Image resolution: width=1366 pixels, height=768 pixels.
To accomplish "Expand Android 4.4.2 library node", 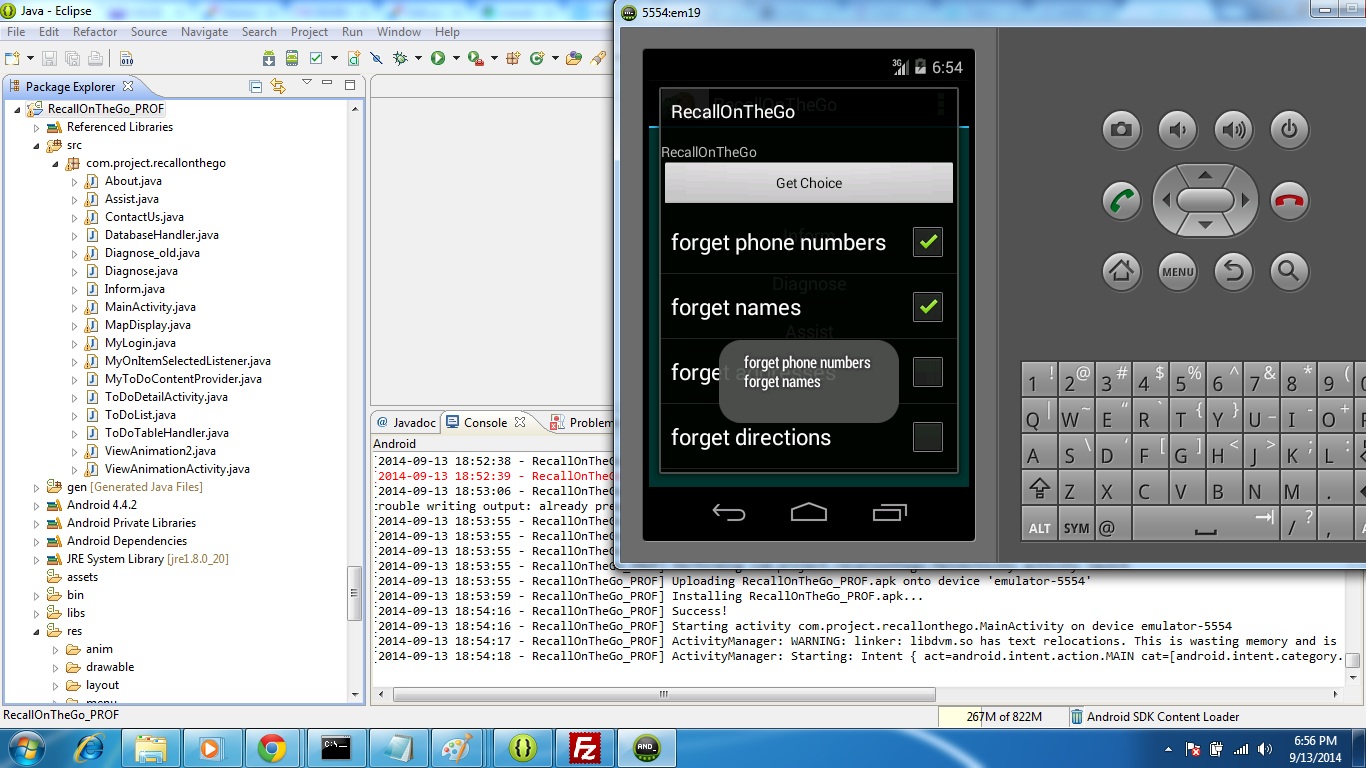I will coord(37,506).
